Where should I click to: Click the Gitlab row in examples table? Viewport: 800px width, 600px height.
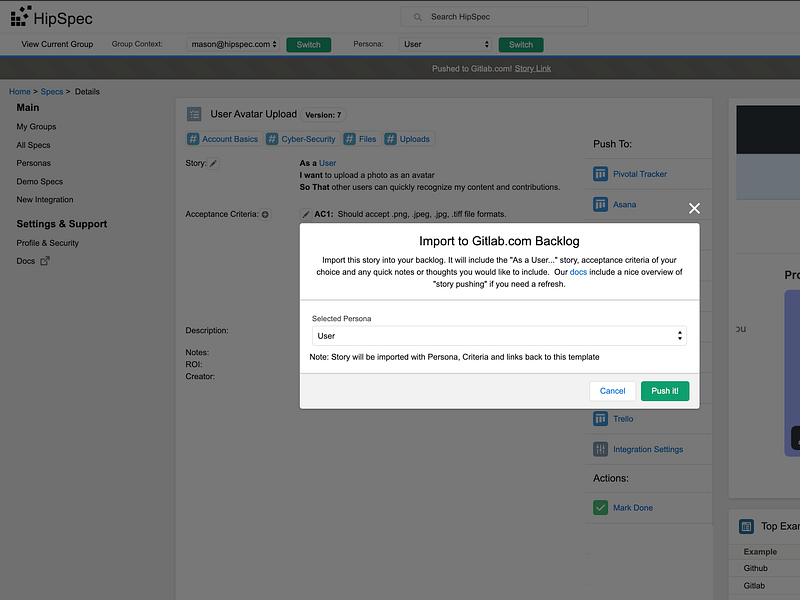(x=764, y=586)
